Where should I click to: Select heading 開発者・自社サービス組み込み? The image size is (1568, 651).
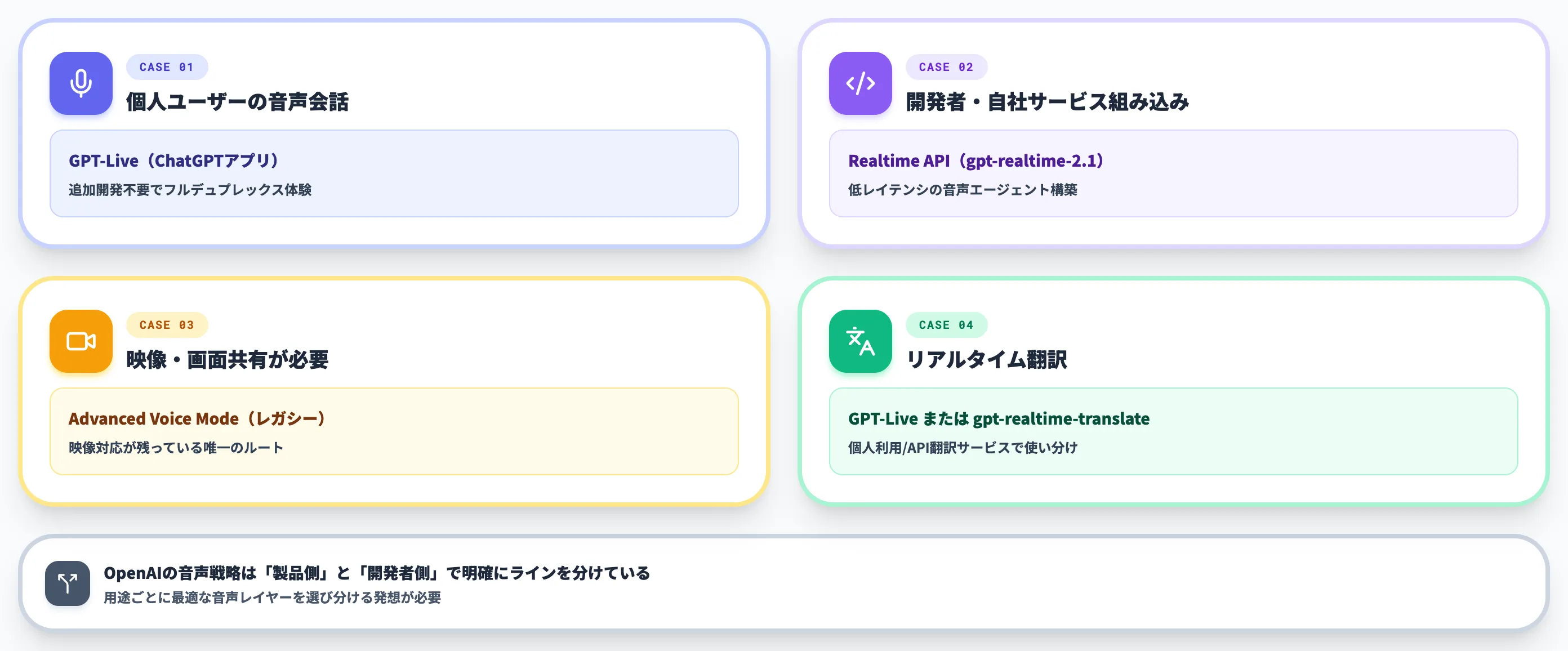(x=1047, y=101)
